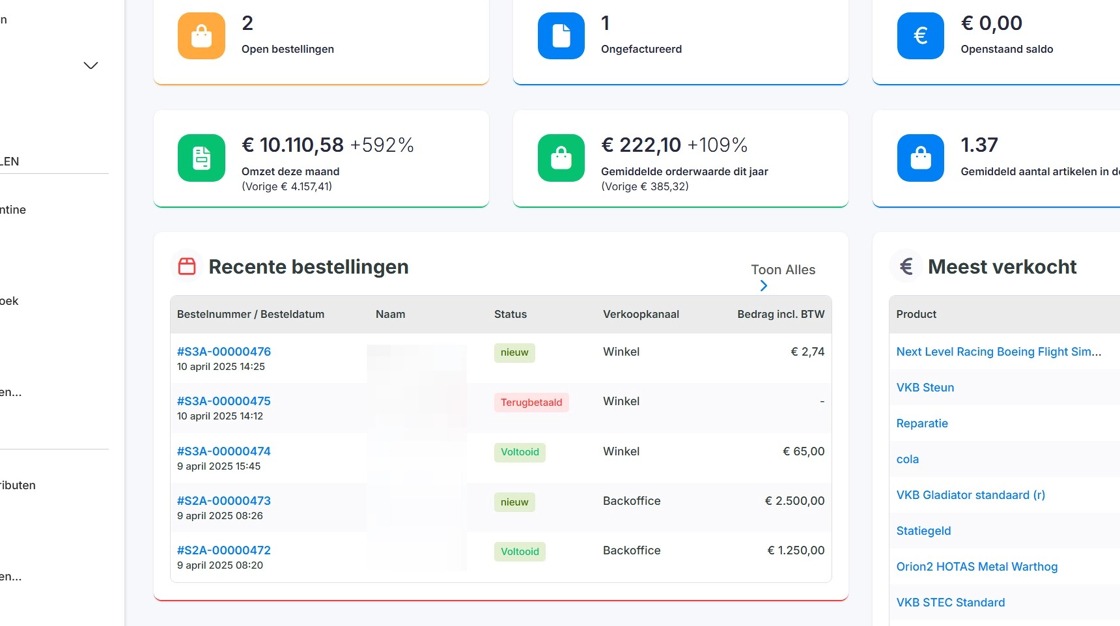The height and width of the screenshot is (626, 1120).
Task: Open product cola
Action: pyautogui.click(x=907, y=459)
